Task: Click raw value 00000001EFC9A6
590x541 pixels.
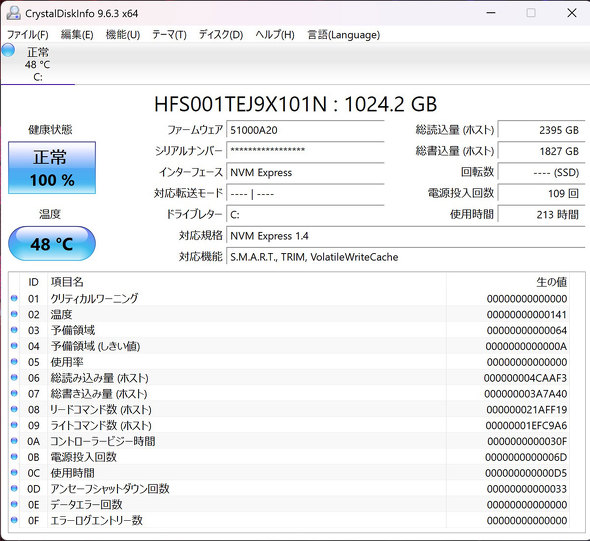Action: 526,426
